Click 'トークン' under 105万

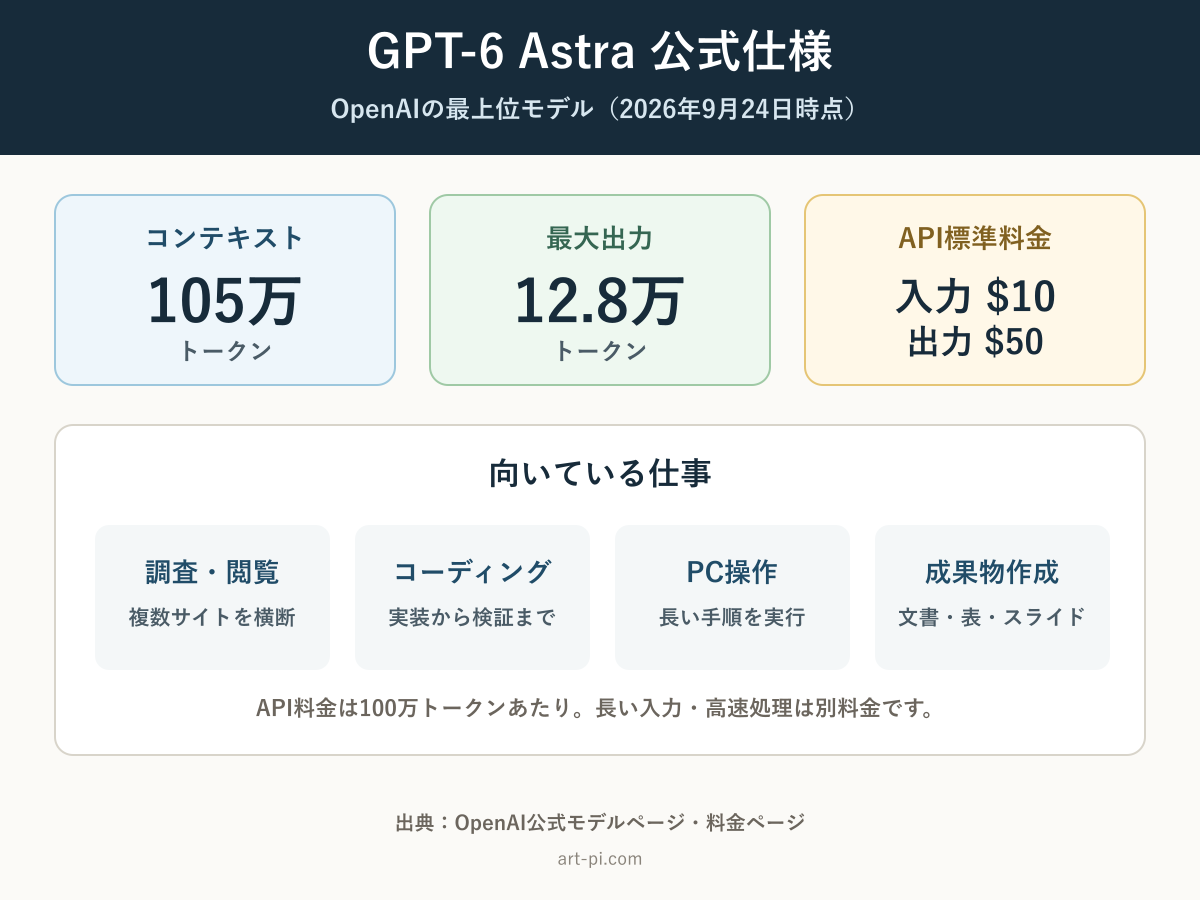coord(225,352)
